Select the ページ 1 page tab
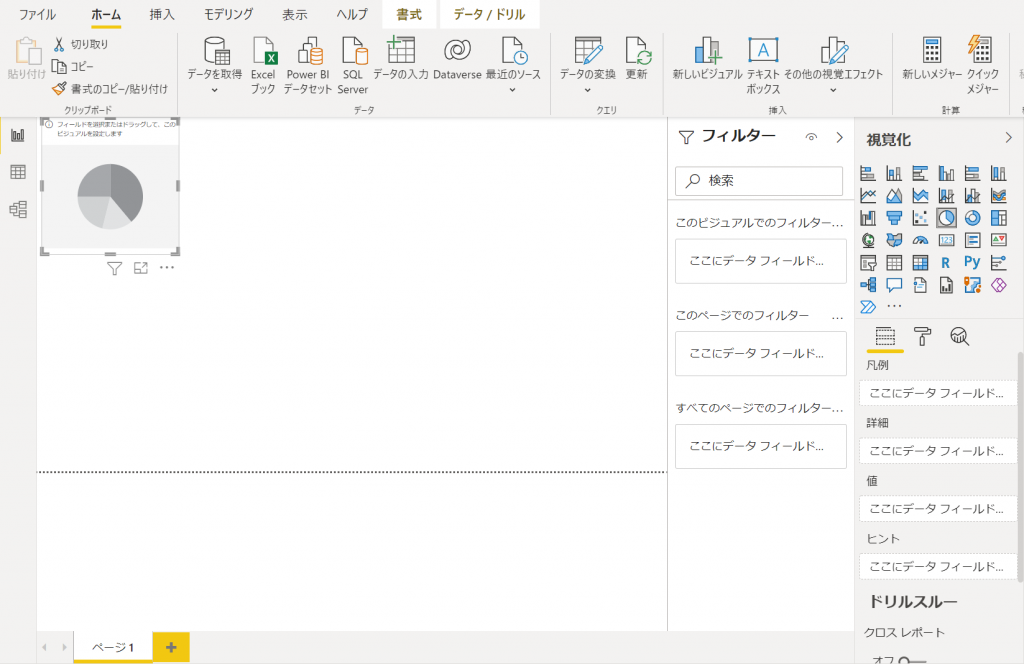The height and width of the screenshot is (664, 1024). [x=113, y=647]
